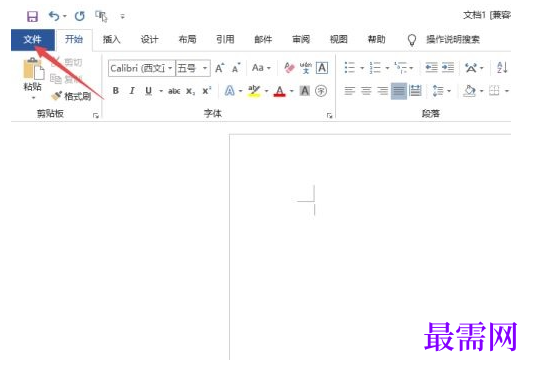Viewport: 536px width, 368px height.
Task: Click the 操作说明搜索 tell-me search box
Action: pyautogui.click(x=453, y=40)
